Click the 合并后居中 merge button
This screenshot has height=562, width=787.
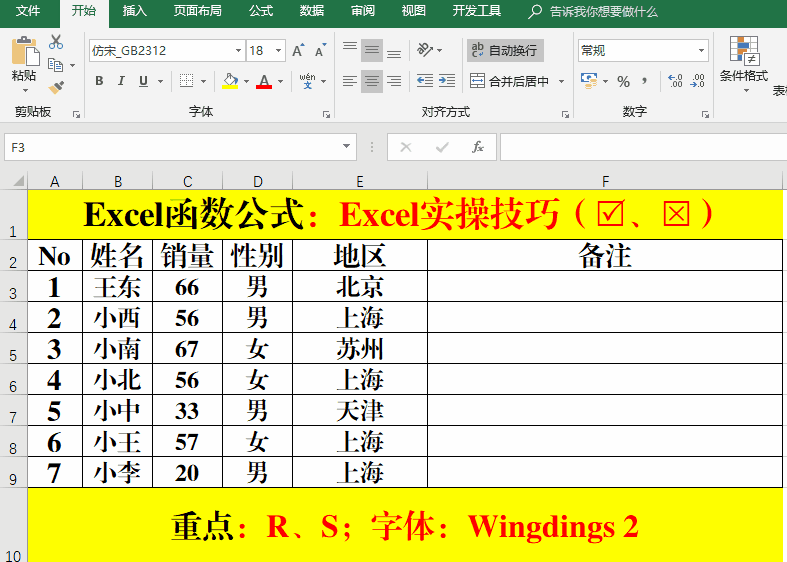pos(510,81)
